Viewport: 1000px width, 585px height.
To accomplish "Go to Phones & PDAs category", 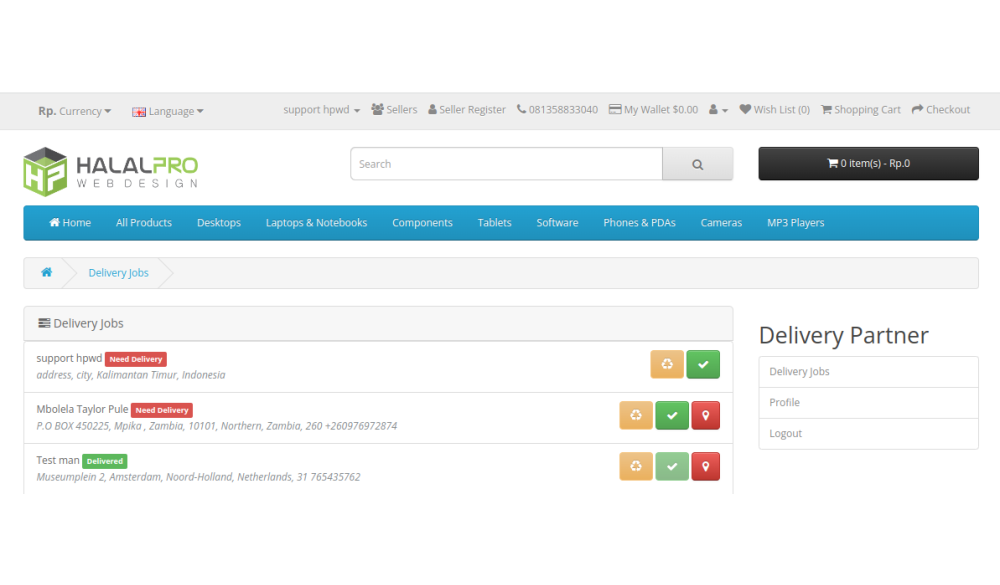I will [x=639, y=223].
